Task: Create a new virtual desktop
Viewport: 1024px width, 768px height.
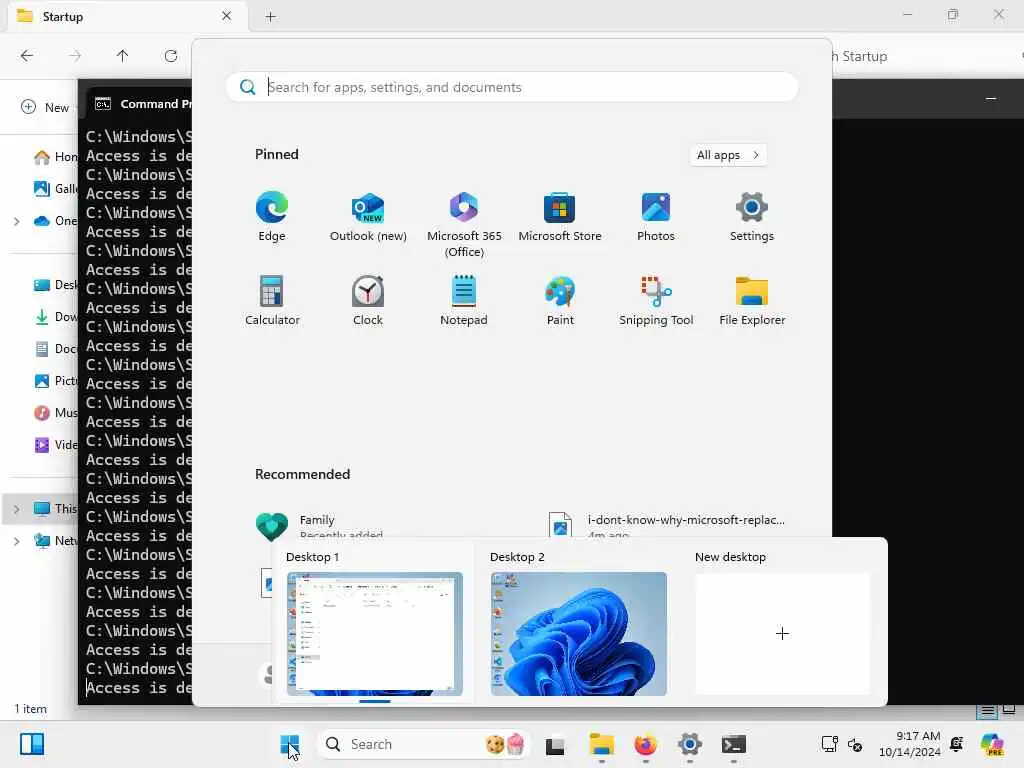Action: pyautogui.click(x=782, y=633)
